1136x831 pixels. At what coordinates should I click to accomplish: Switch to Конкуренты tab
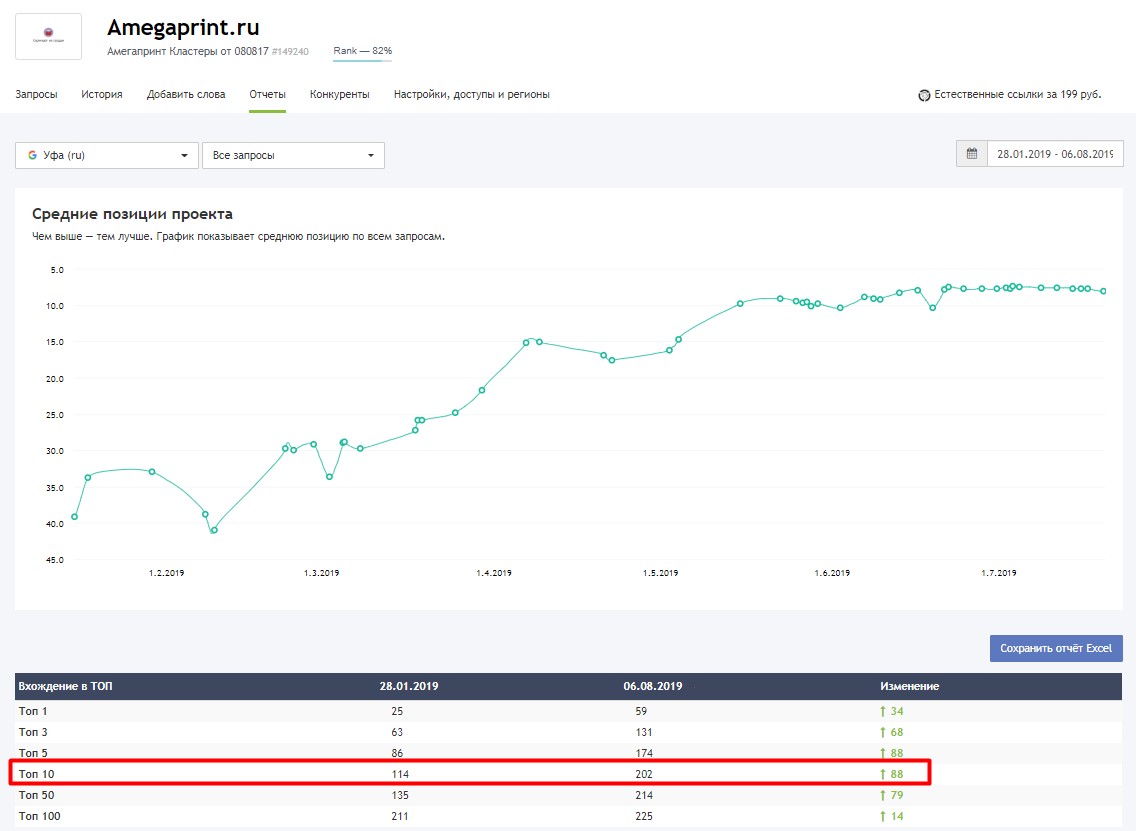click(340, 94)
